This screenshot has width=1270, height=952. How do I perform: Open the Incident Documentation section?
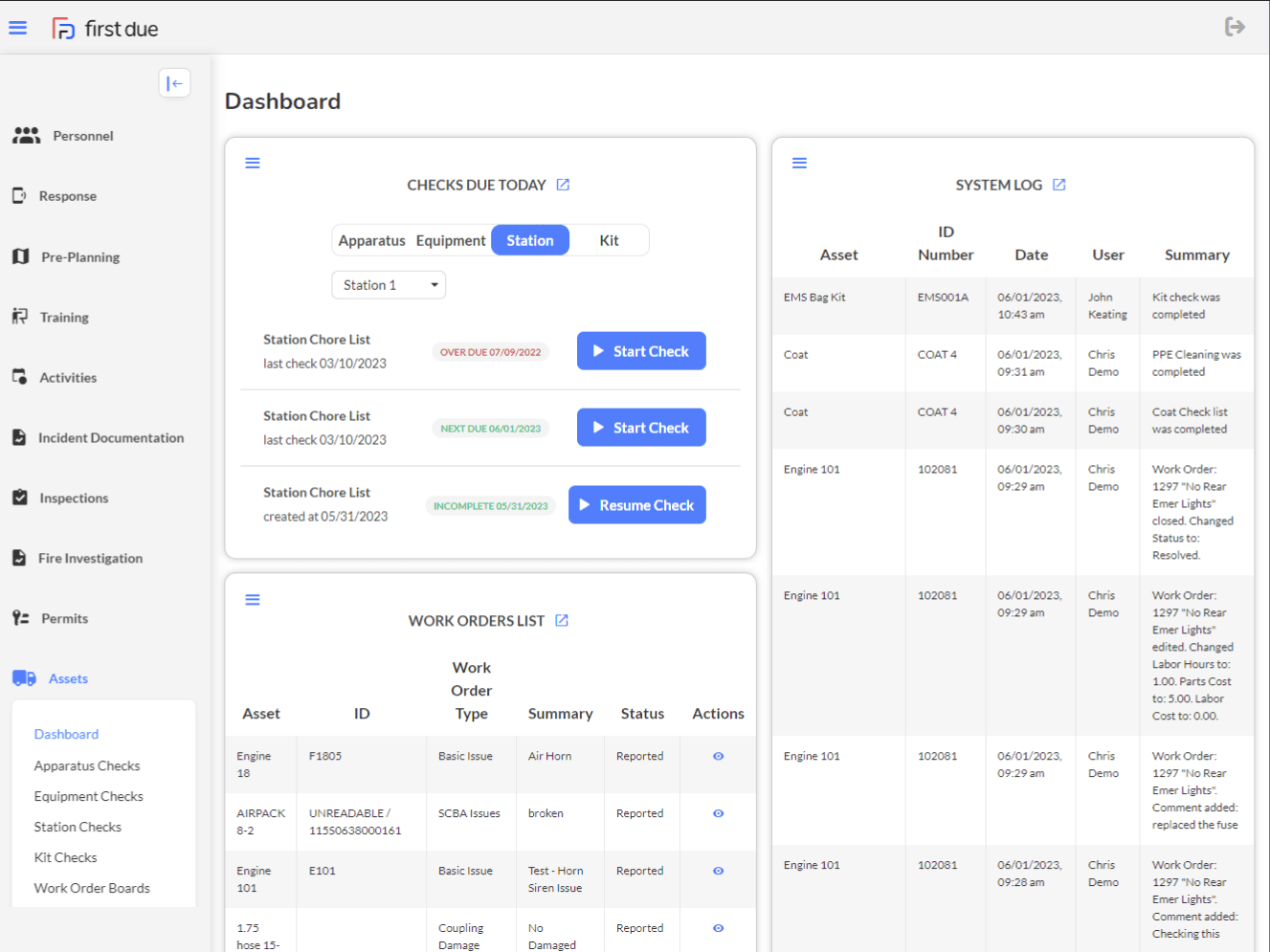tap(111, 438)
